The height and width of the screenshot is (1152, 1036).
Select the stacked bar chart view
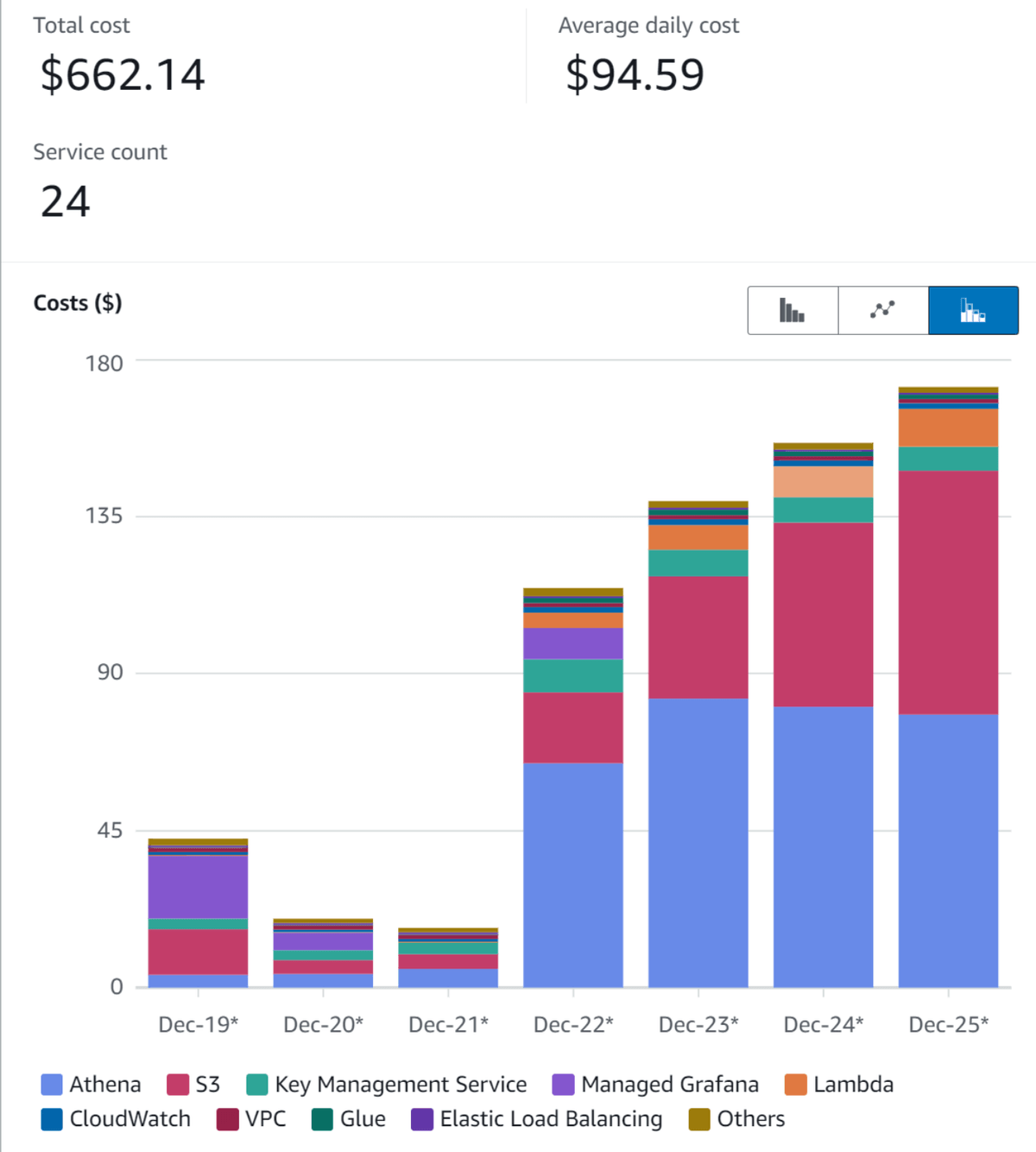973,310
